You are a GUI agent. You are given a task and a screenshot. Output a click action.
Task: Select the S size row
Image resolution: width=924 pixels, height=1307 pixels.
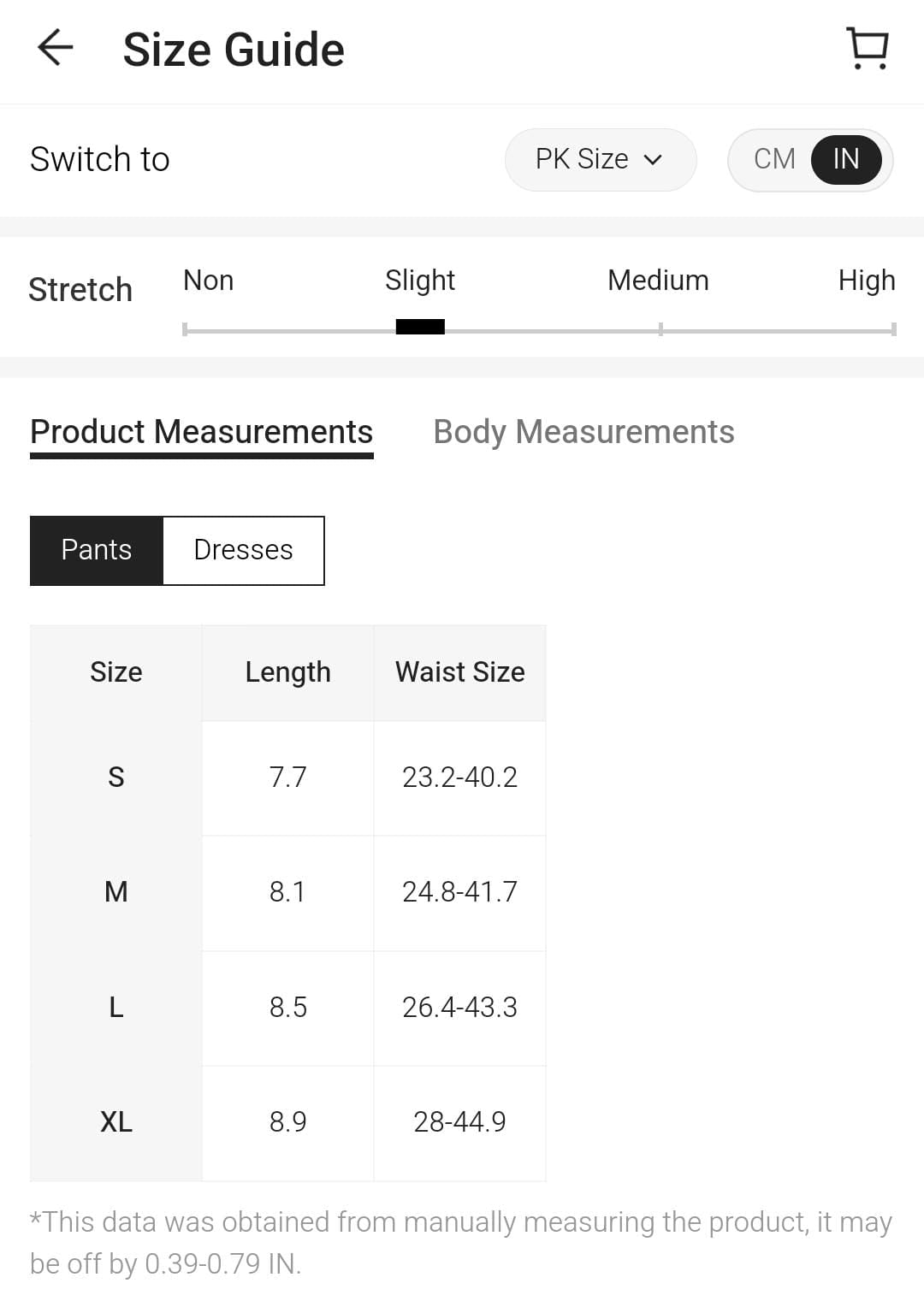point(116,778)
